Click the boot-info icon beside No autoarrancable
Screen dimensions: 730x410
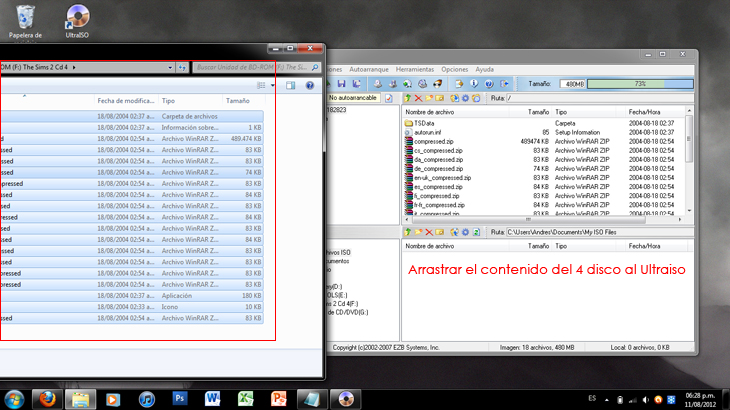coord(389,98)
